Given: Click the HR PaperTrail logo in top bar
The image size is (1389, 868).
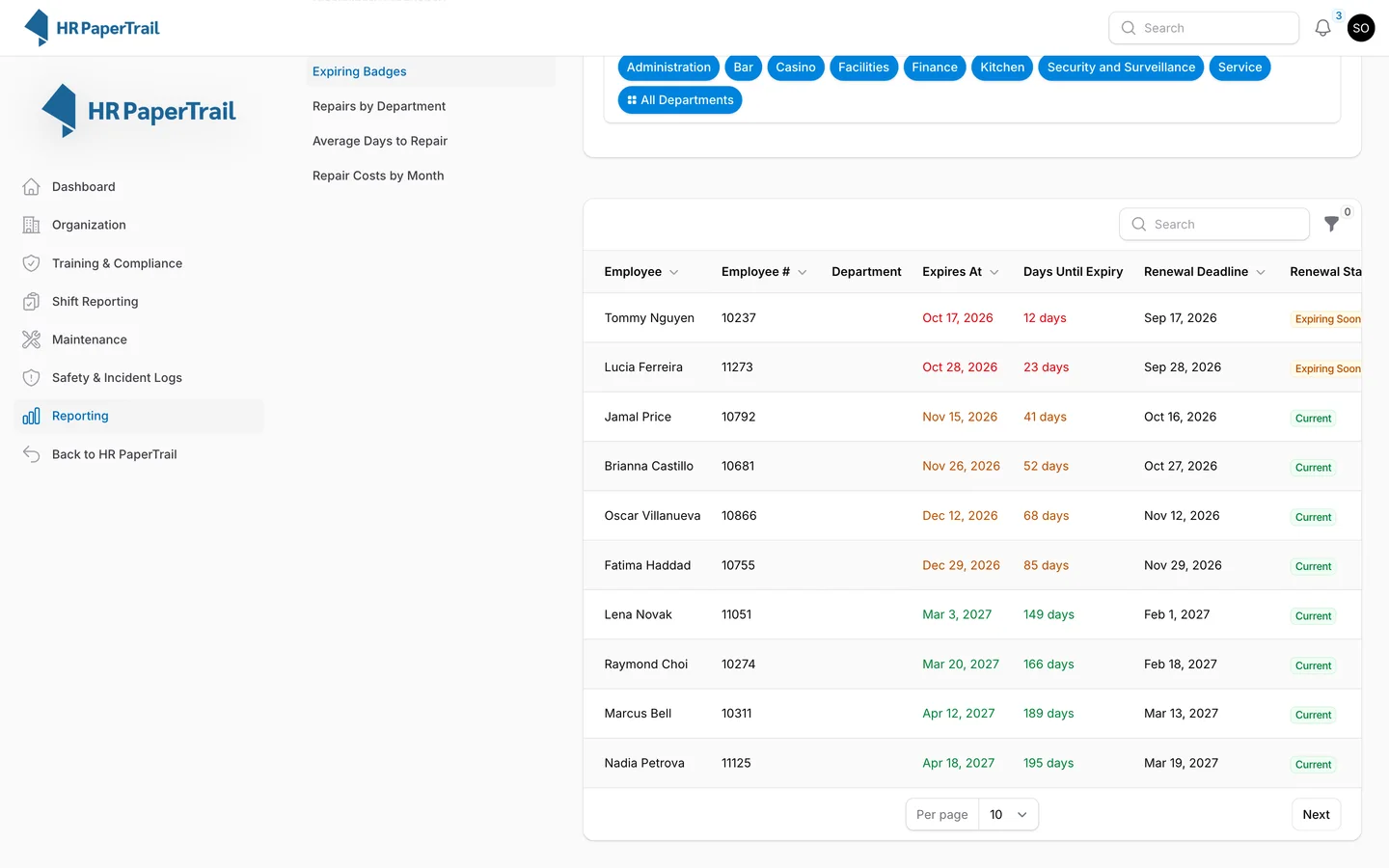Looking at the screenshot, I should (x=92, y=28).
